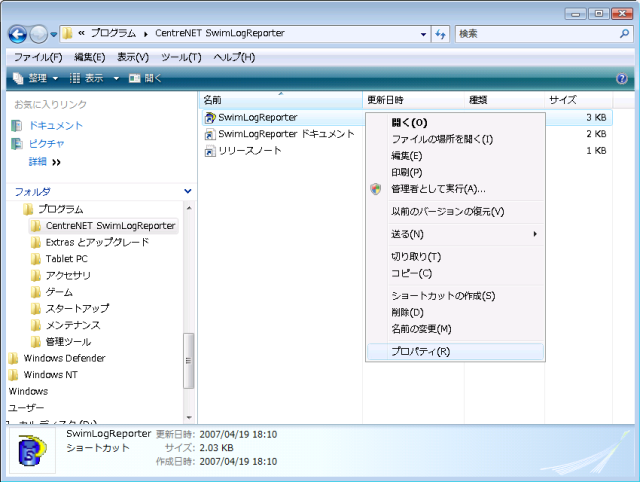Select the ゲーム folder
The height and width of the screenshot is (482, 640).
click(x=59, y=292)
